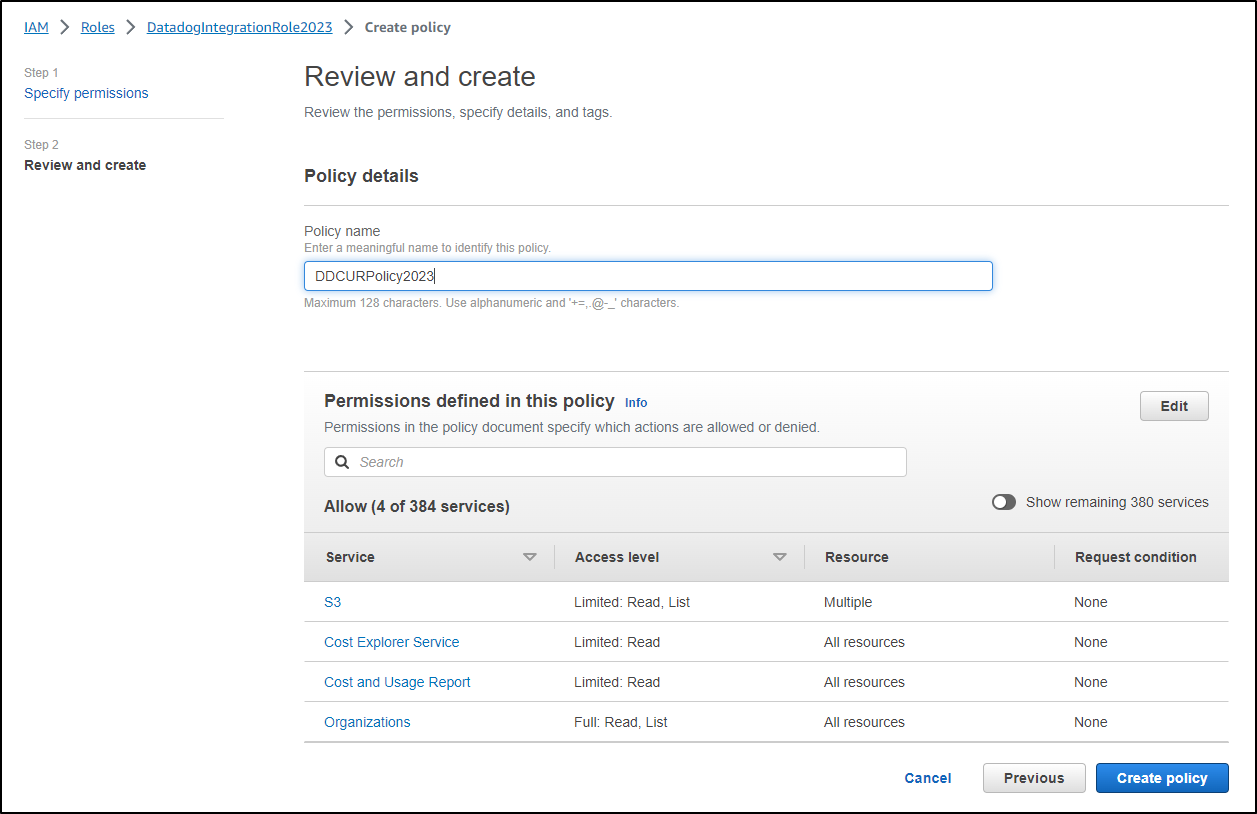
Task: Click 'Limited: Read' in Cost and Usage Report row
Action: pos(617,682)
